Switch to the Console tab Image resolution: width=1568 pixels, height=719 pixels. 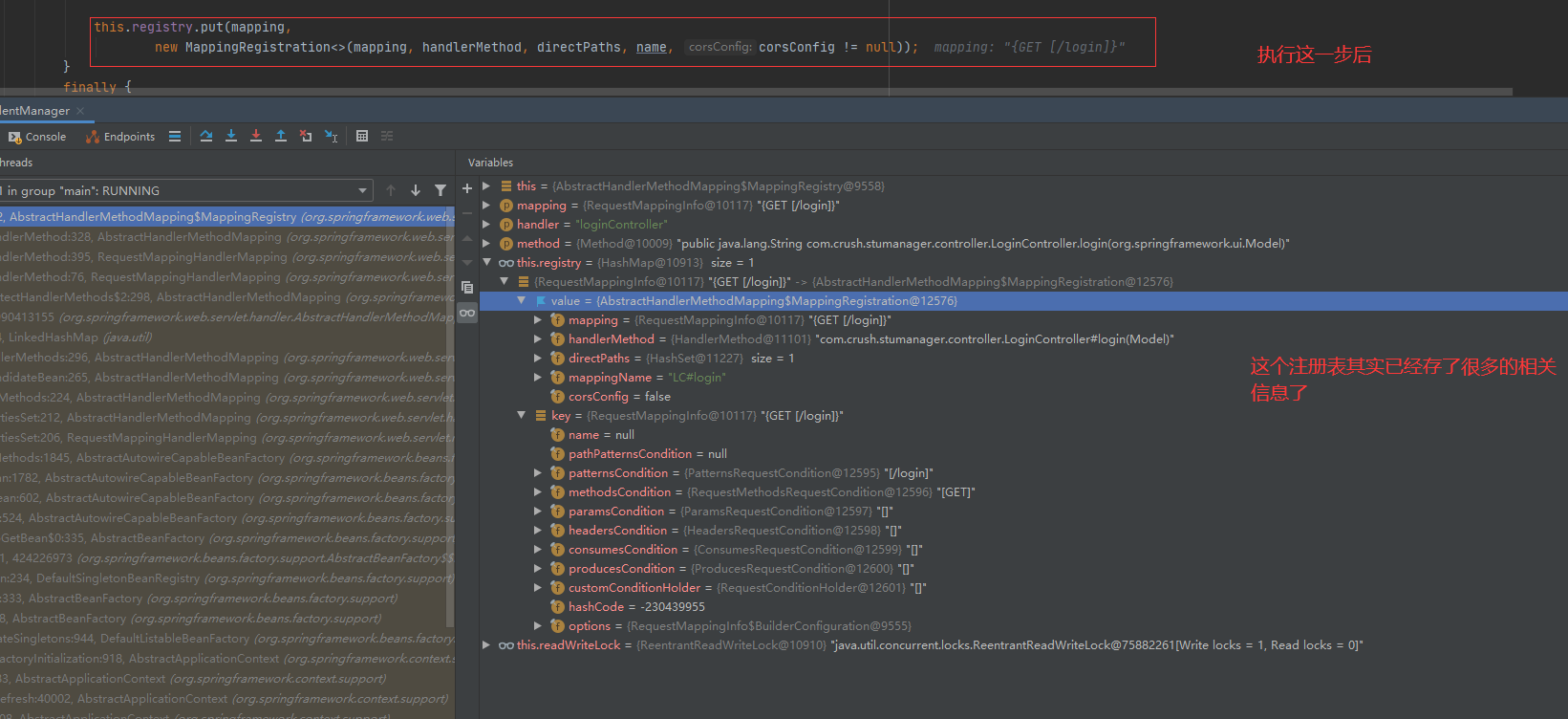pos(37,137)
